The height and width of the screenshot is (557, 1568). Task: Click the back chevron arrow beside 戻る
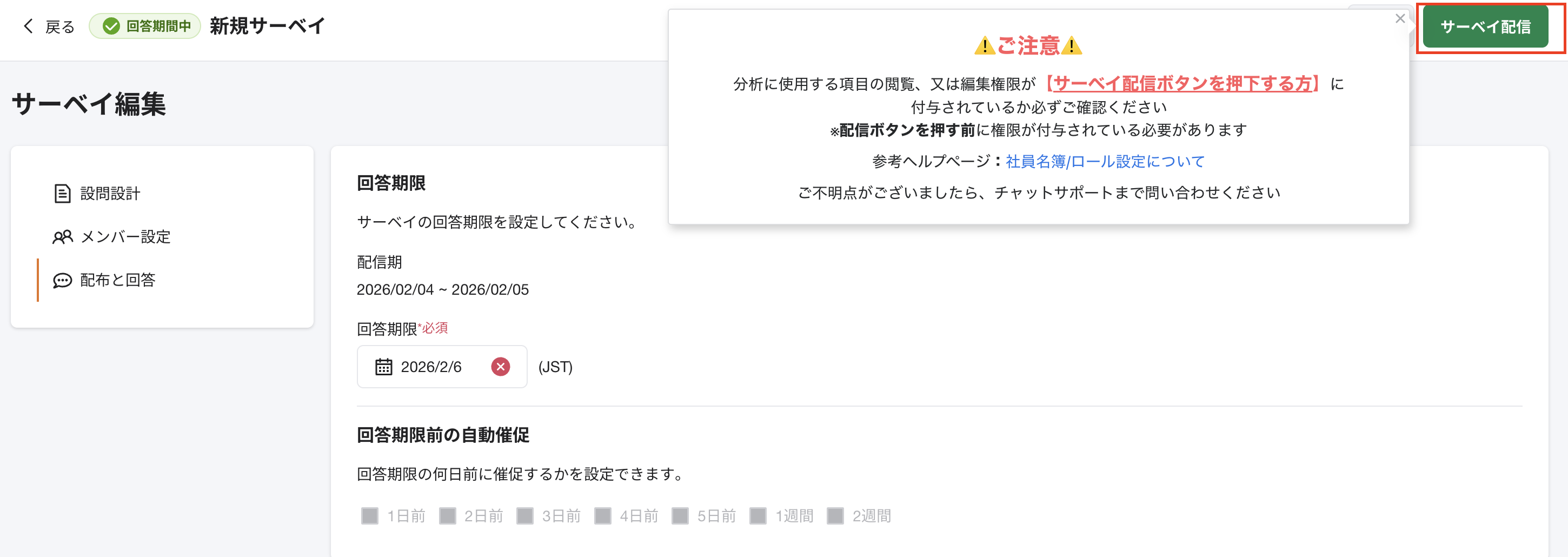coord(27,26)
